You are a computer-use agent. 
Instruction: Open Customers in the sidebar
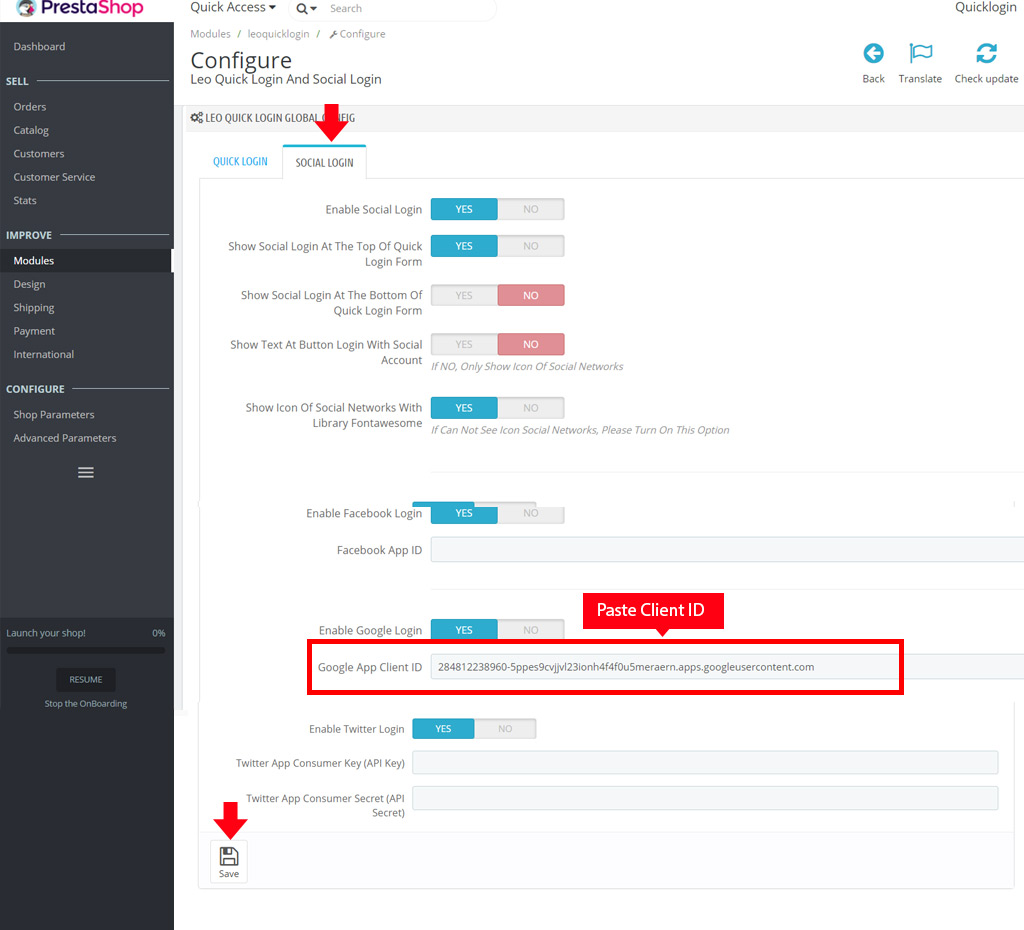tap(39, 153)
